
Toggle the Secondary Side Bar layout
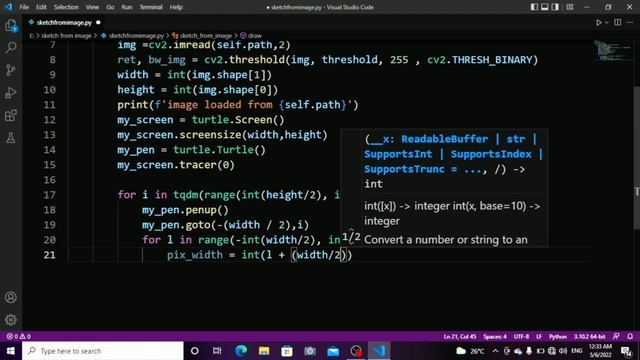[555, 7]
